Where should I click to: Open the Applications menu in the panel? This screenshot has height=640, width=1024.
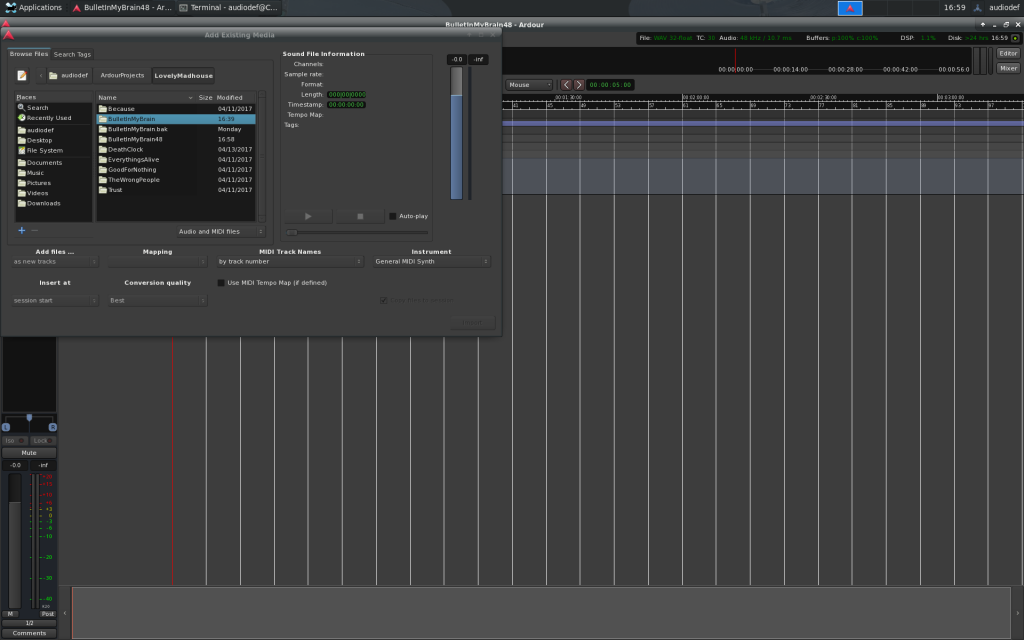tap(33, 8)
